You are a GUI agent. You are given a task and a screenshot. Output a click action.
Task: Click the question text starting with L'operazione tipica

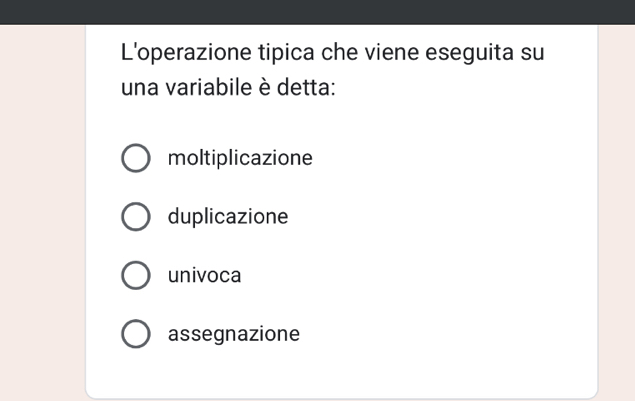tap(331, 51)
